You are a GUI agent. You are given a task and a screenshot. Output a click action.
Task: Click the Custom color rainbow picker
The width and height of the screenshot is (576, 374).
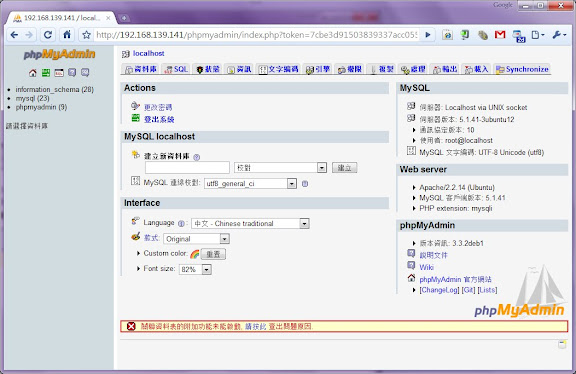click(195, 254)
